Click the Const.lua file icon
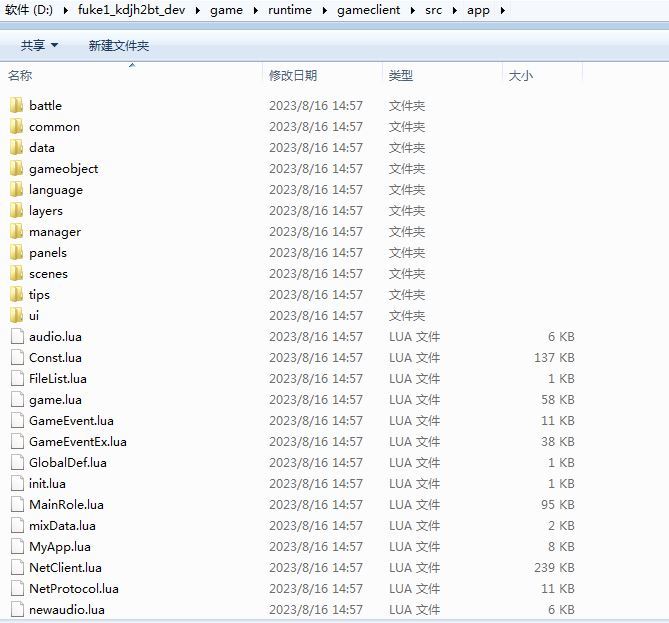The height and width of the screenshot is (623, 669). 16,357
